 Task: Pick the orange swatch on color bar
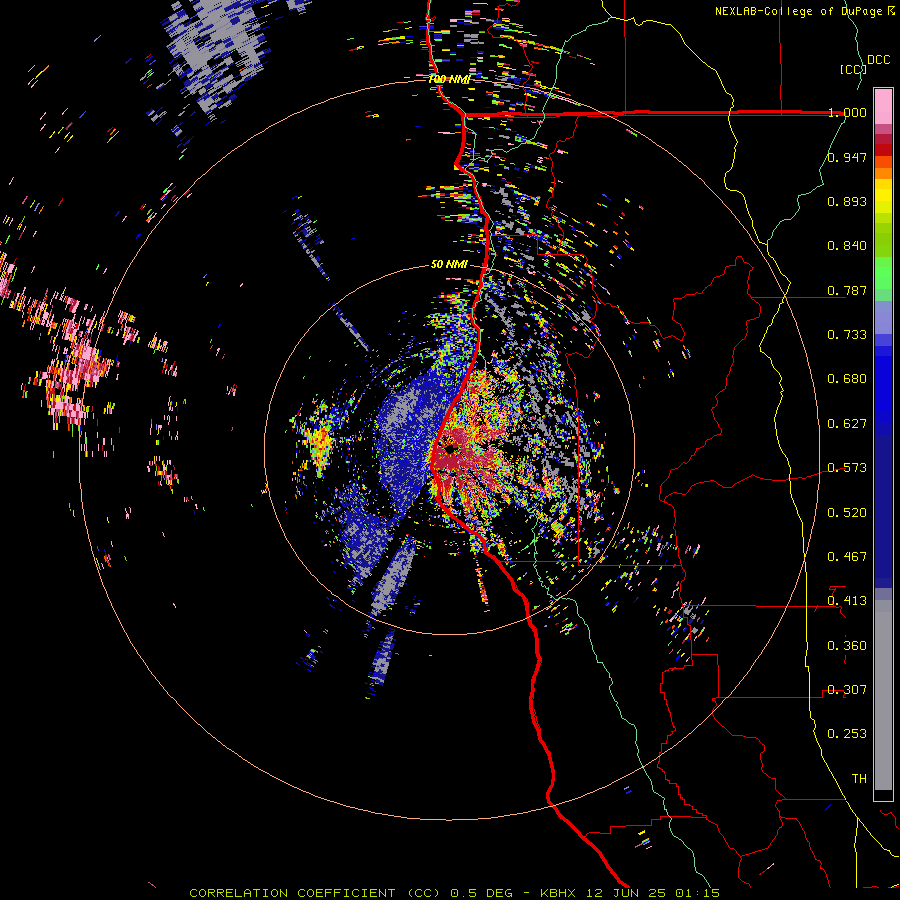[883, 173]
